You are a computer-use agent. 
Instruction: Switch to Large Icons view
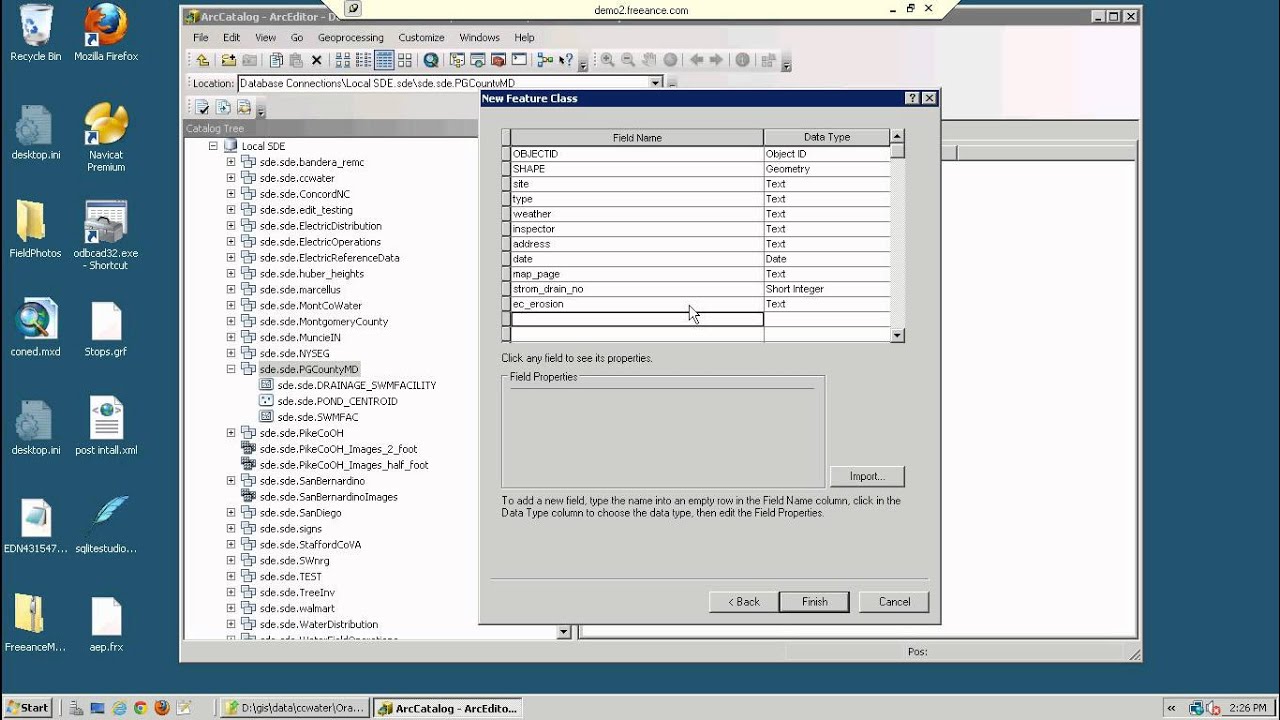(343, 60)
